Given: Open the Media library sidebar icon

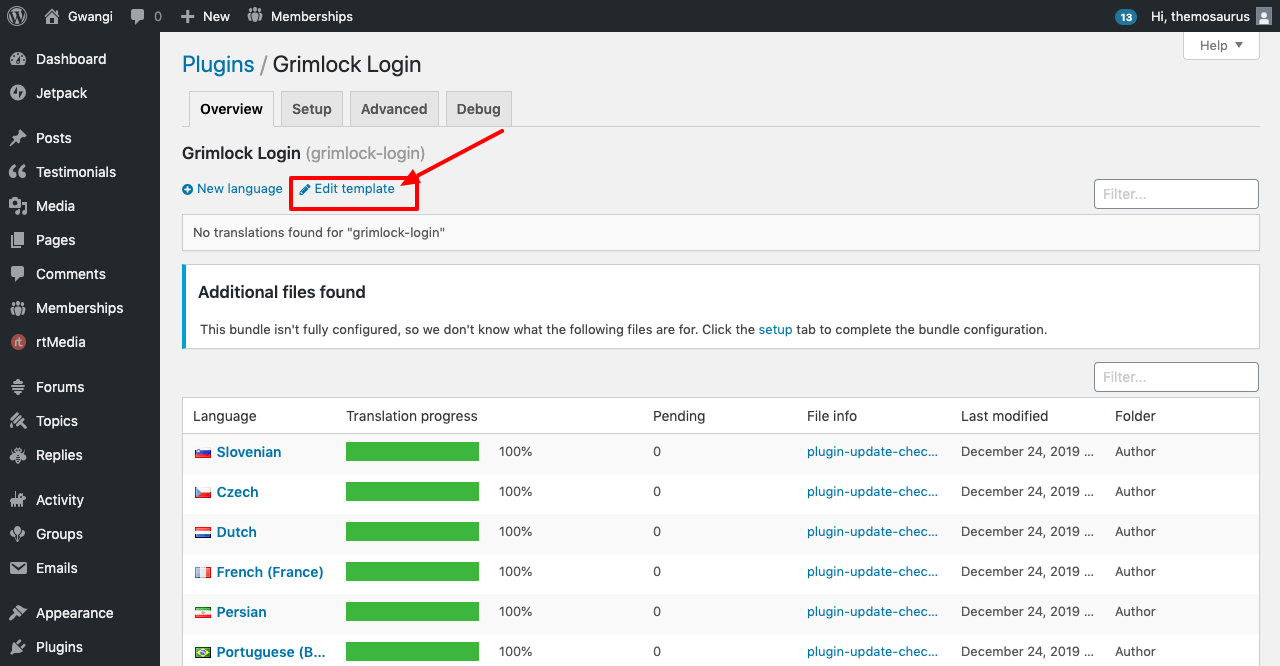Looking at the screenshot, I should [x=18, y=206].
